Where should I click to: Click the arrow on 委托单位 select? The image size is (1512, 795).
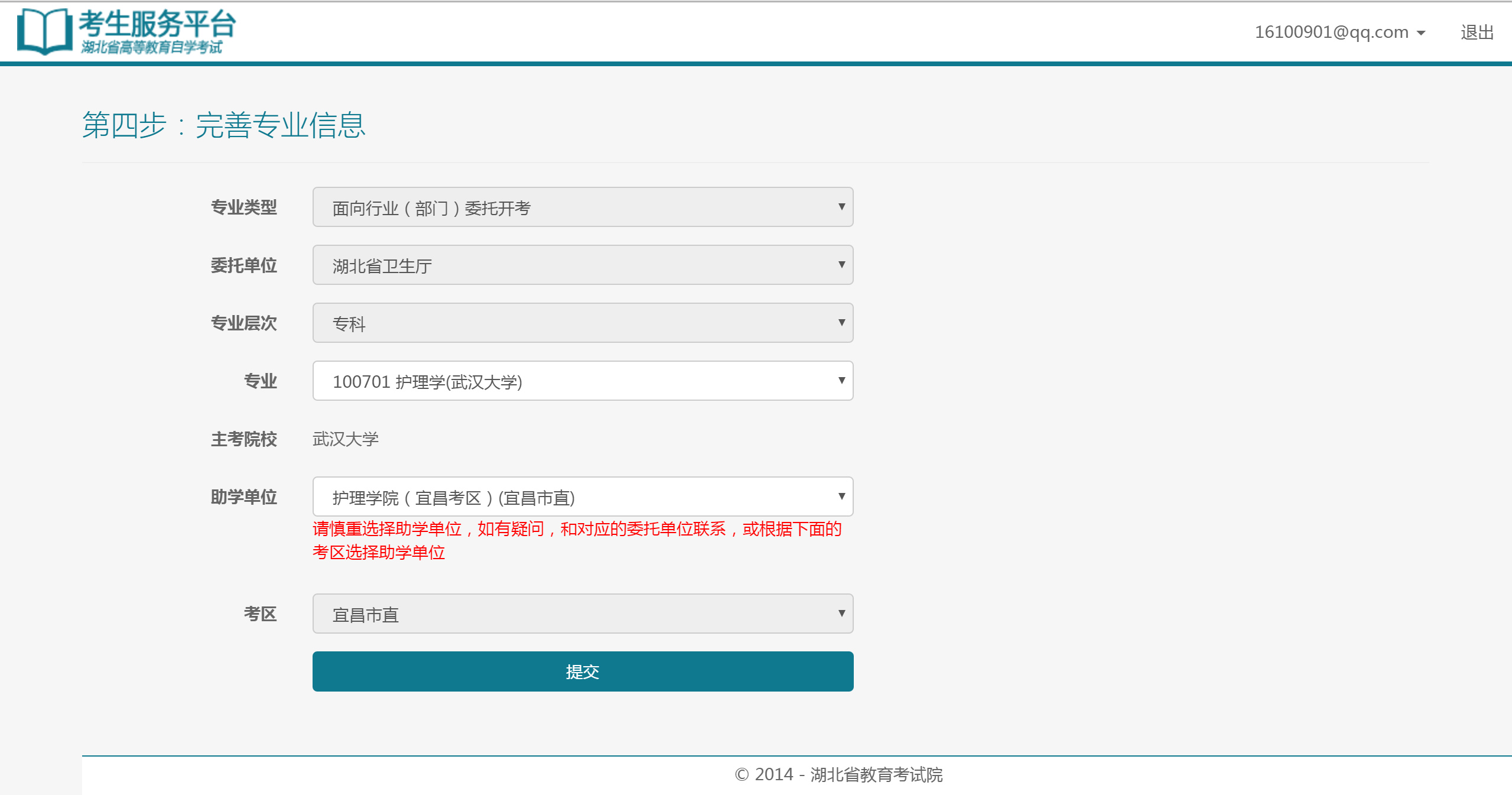click(841, 265)
